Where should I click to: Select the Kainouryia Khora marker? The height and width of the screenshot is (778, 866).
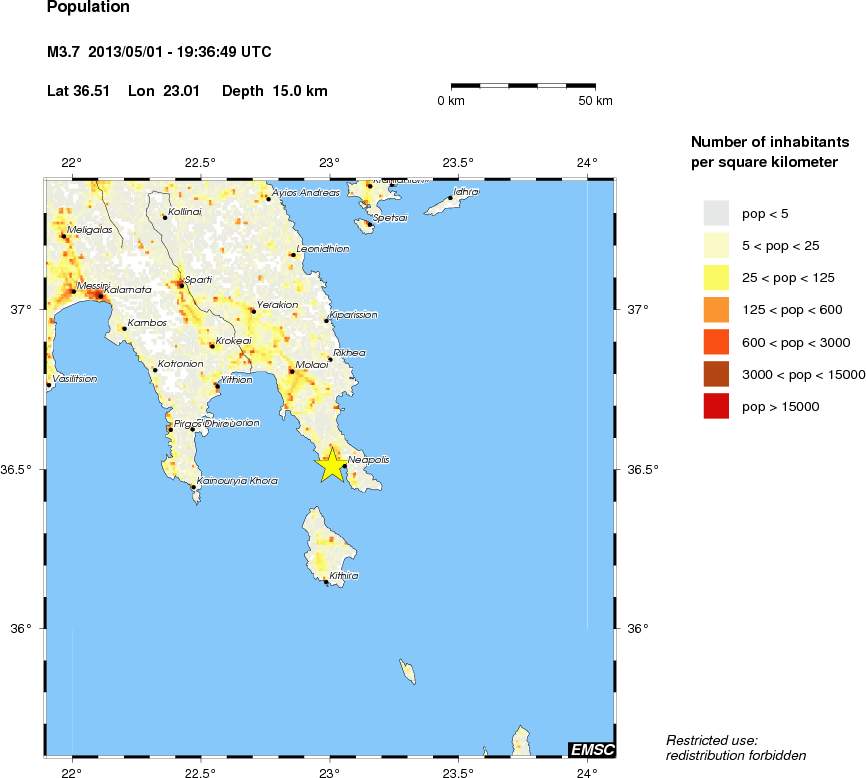(x=193, y=487)
